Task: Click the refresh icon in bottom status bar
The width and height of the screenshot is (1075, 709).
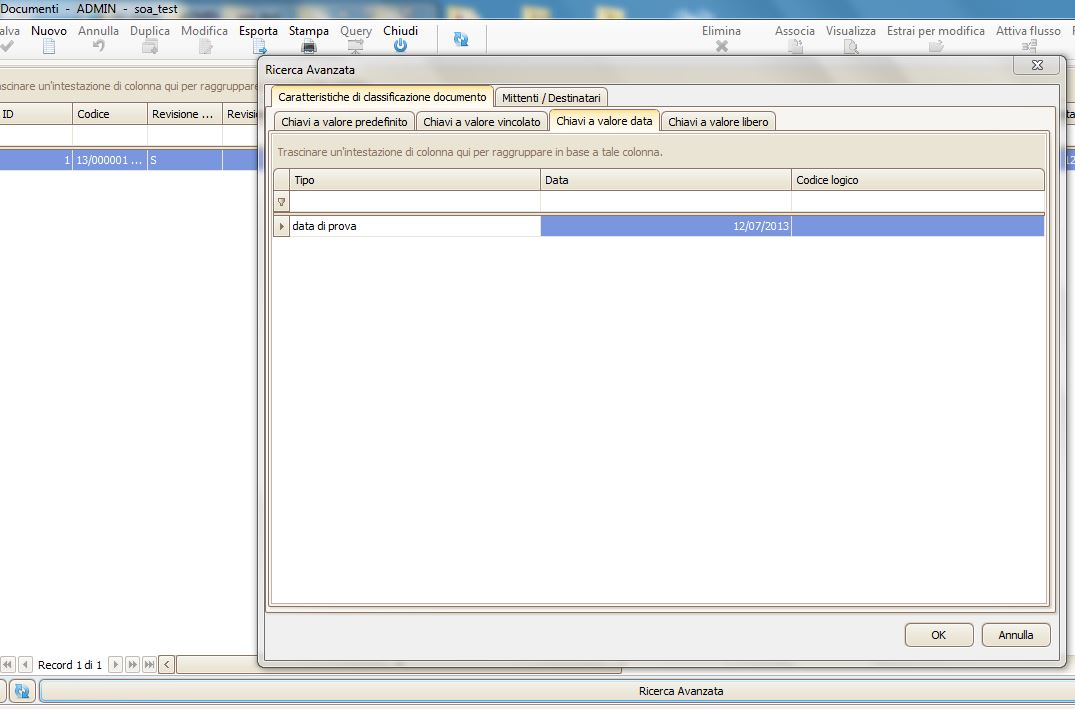Action: (23, 691)
